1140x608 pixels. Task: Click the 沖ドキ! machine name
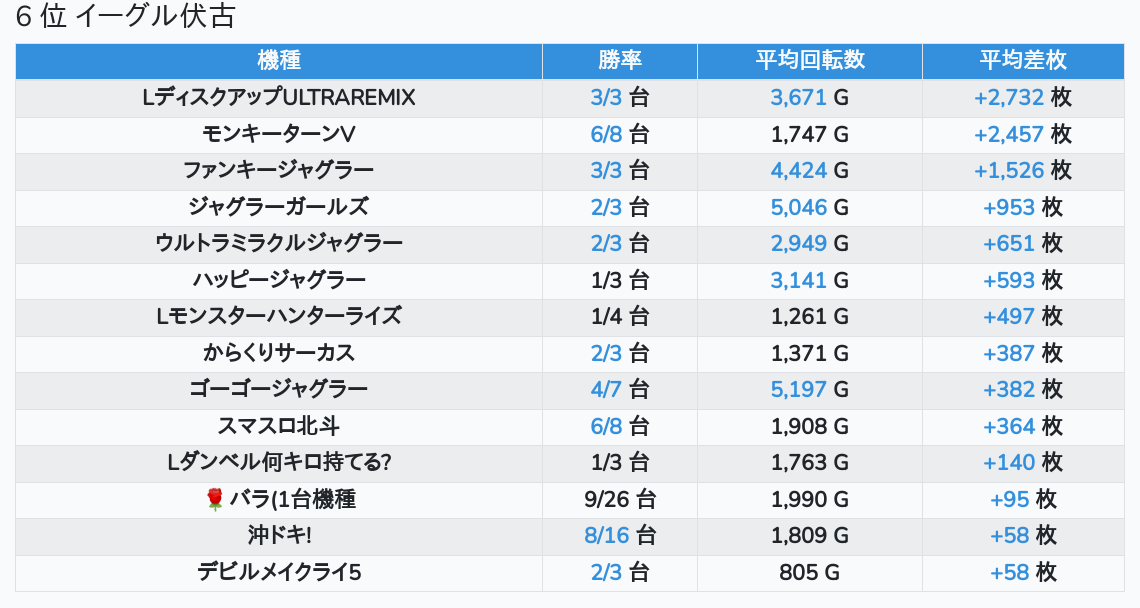point(279,535)
